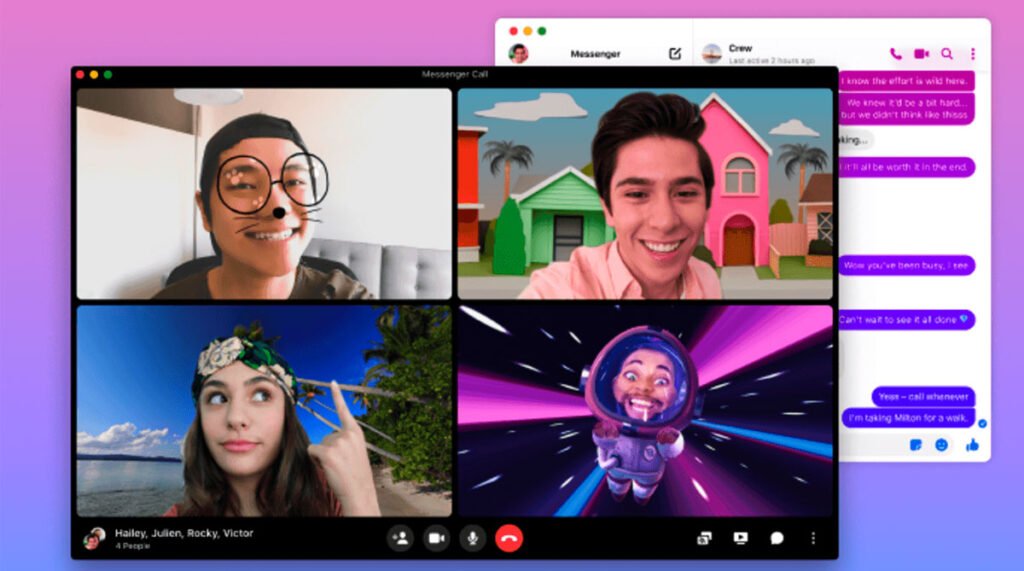The image size is (1024, 571).
Task: Select the astronaut avatar video tile
Action: pos(645,411)
